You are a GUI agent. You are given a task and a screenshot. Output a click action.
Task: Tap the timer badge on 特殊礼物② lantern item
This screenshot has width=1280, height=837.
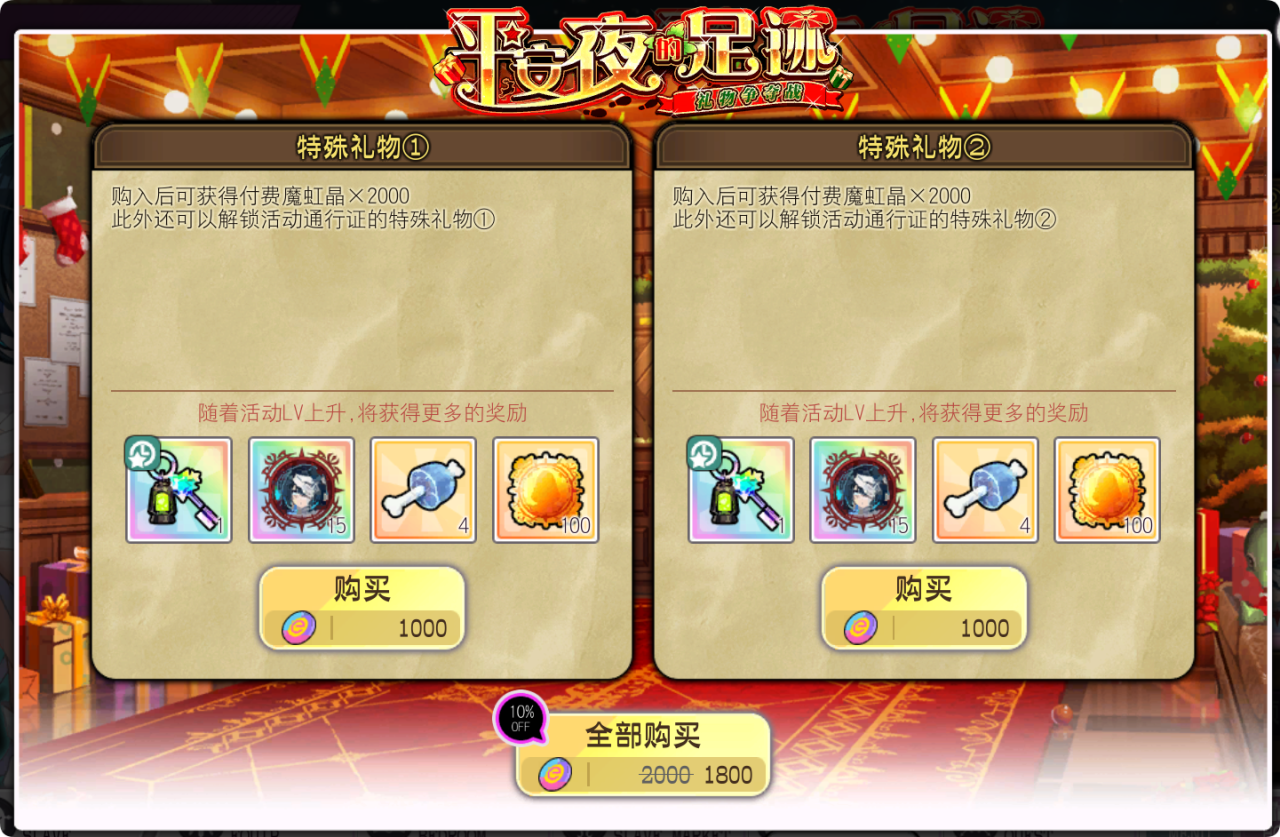[x=704, y=453]
